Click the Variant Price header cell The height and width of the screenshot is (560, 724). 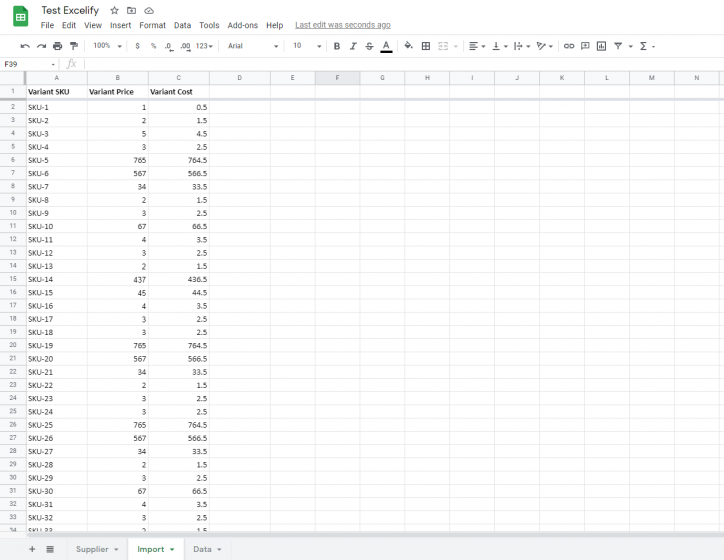tap(118, 92)
